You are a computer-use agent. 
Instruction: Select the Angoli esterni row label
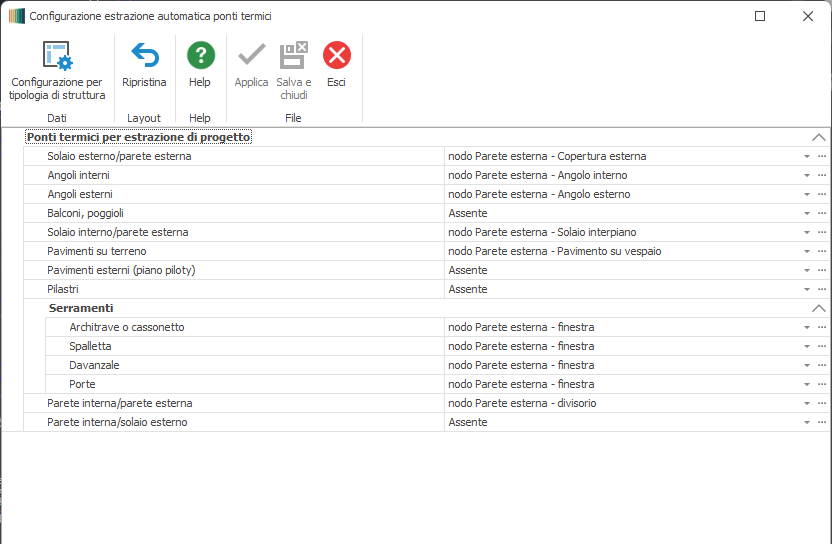tap(80, 194)
